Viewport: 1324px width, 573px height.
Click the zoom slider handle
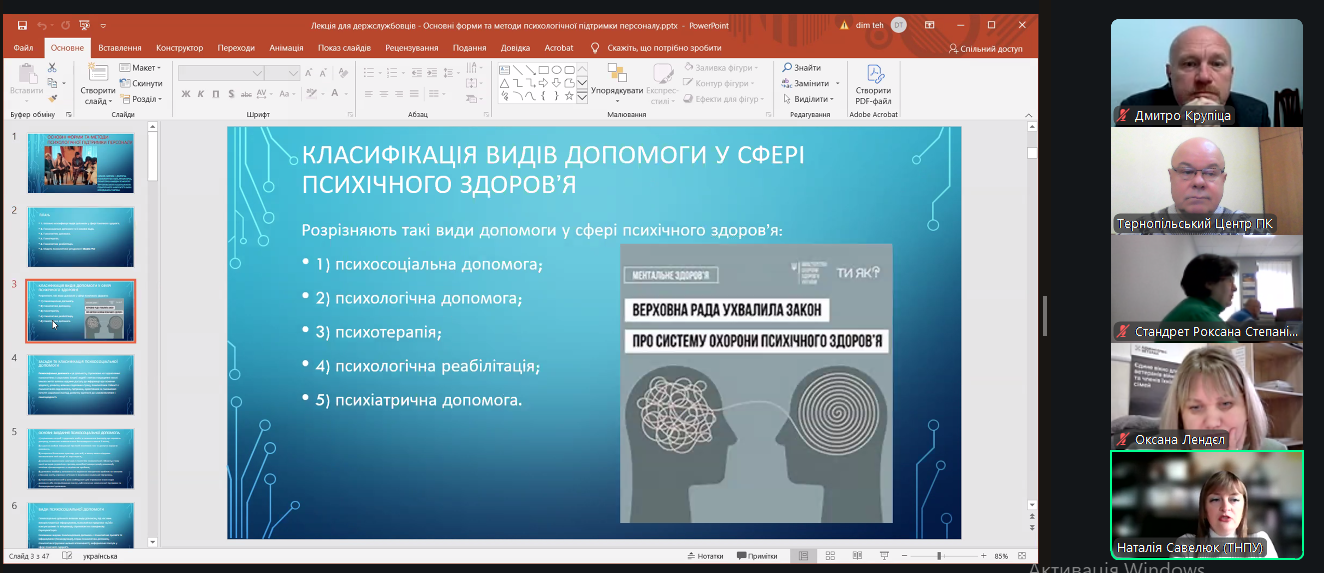tap(938, 556)
